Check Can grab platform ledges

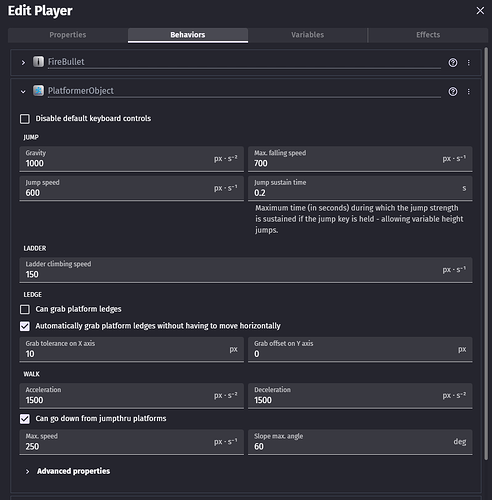tap(25, 309)
